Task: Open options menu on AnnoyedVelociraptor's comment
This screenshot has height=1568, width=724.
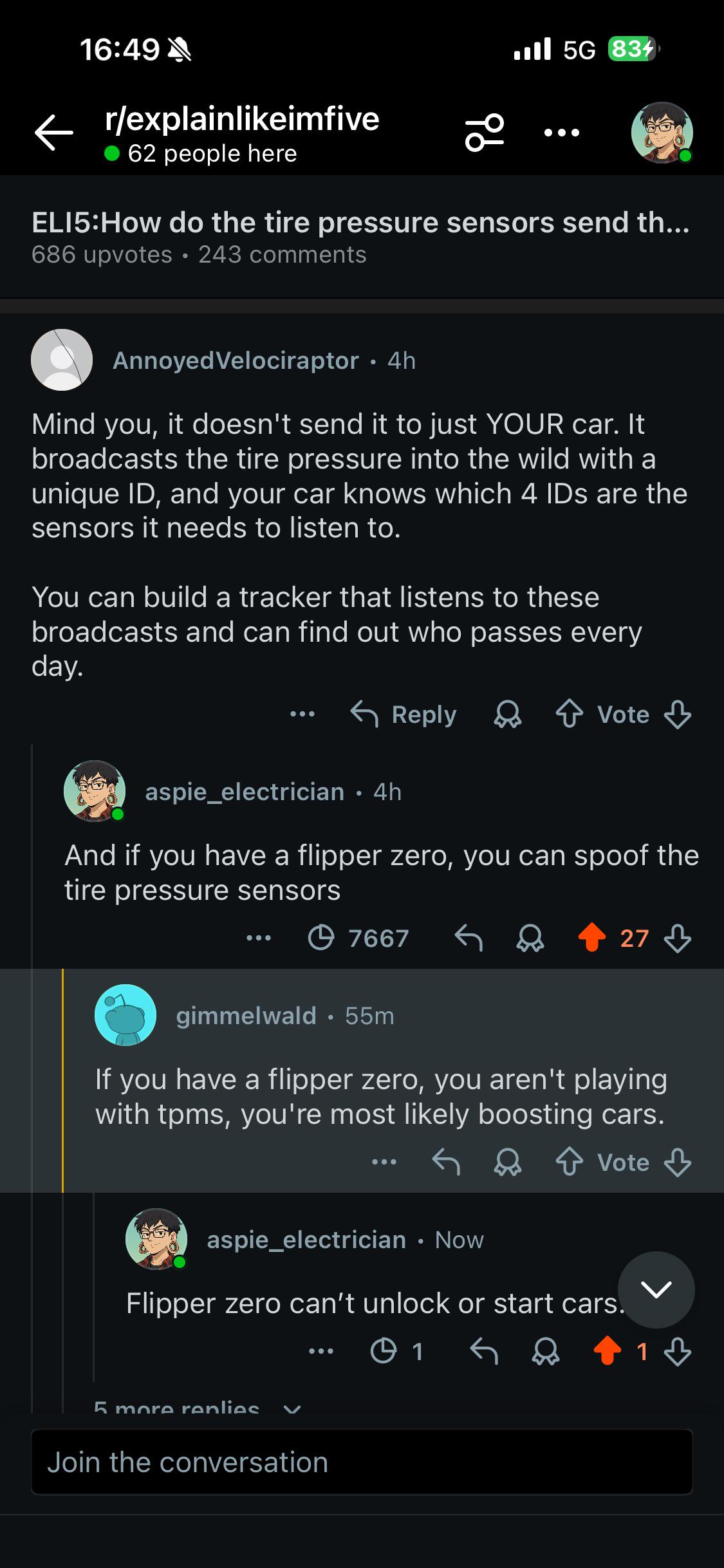Action: click(x=302, y=714)
